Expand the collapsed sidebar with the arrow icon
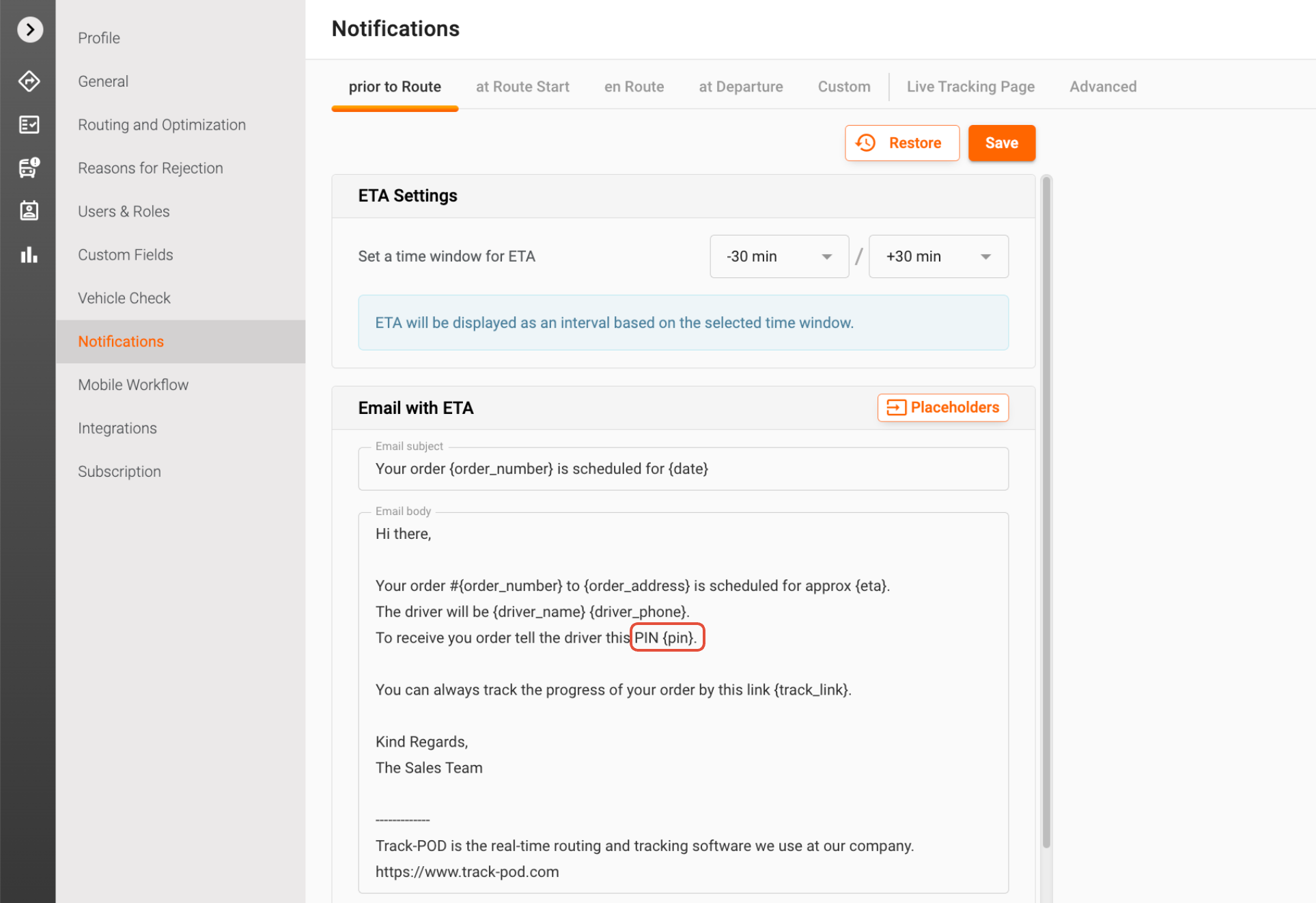The image size is (1316, 903). click(29, 29)
